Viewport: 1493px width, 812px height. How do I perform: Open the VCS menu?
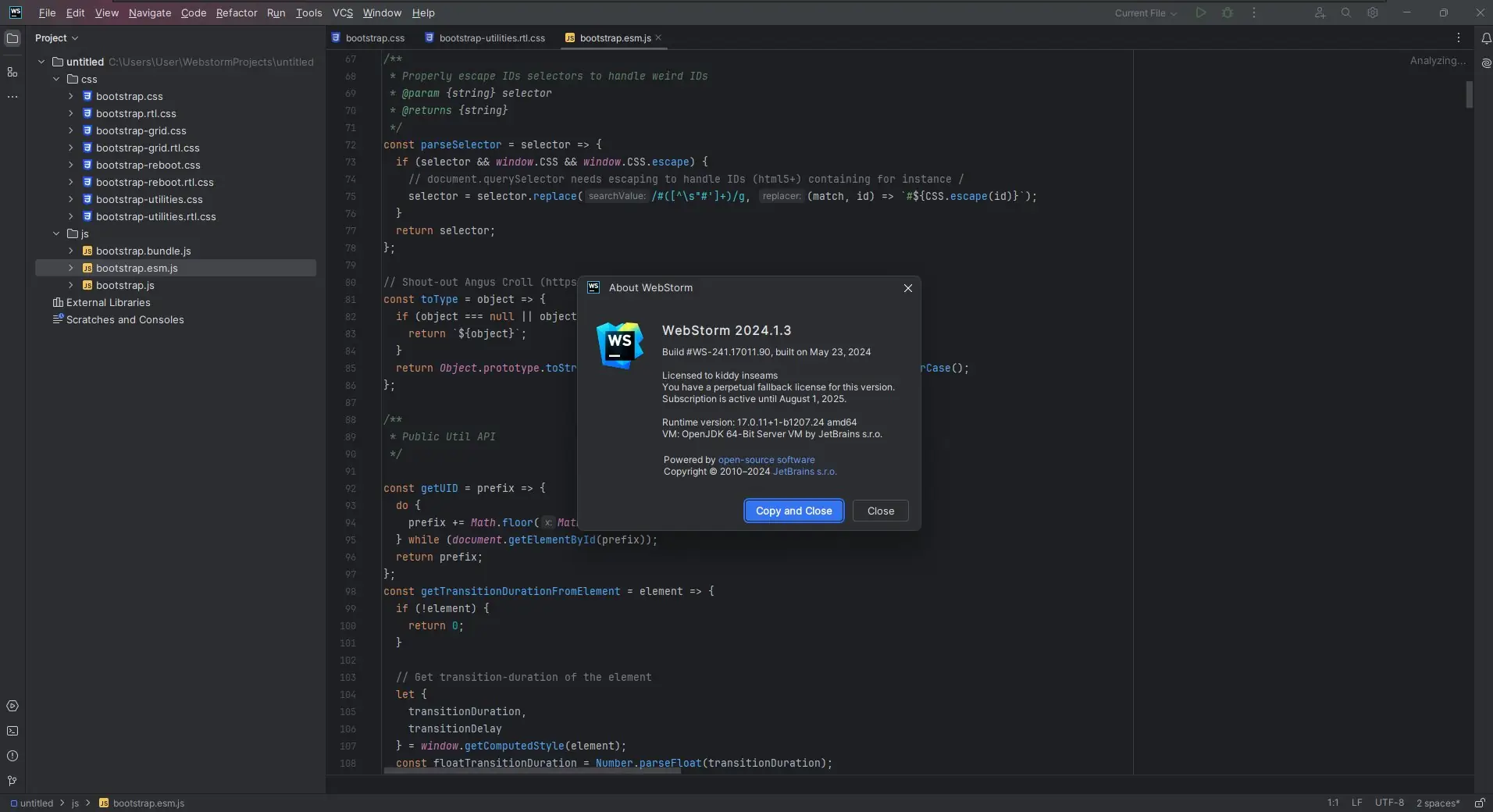click(x=343, y=12)
